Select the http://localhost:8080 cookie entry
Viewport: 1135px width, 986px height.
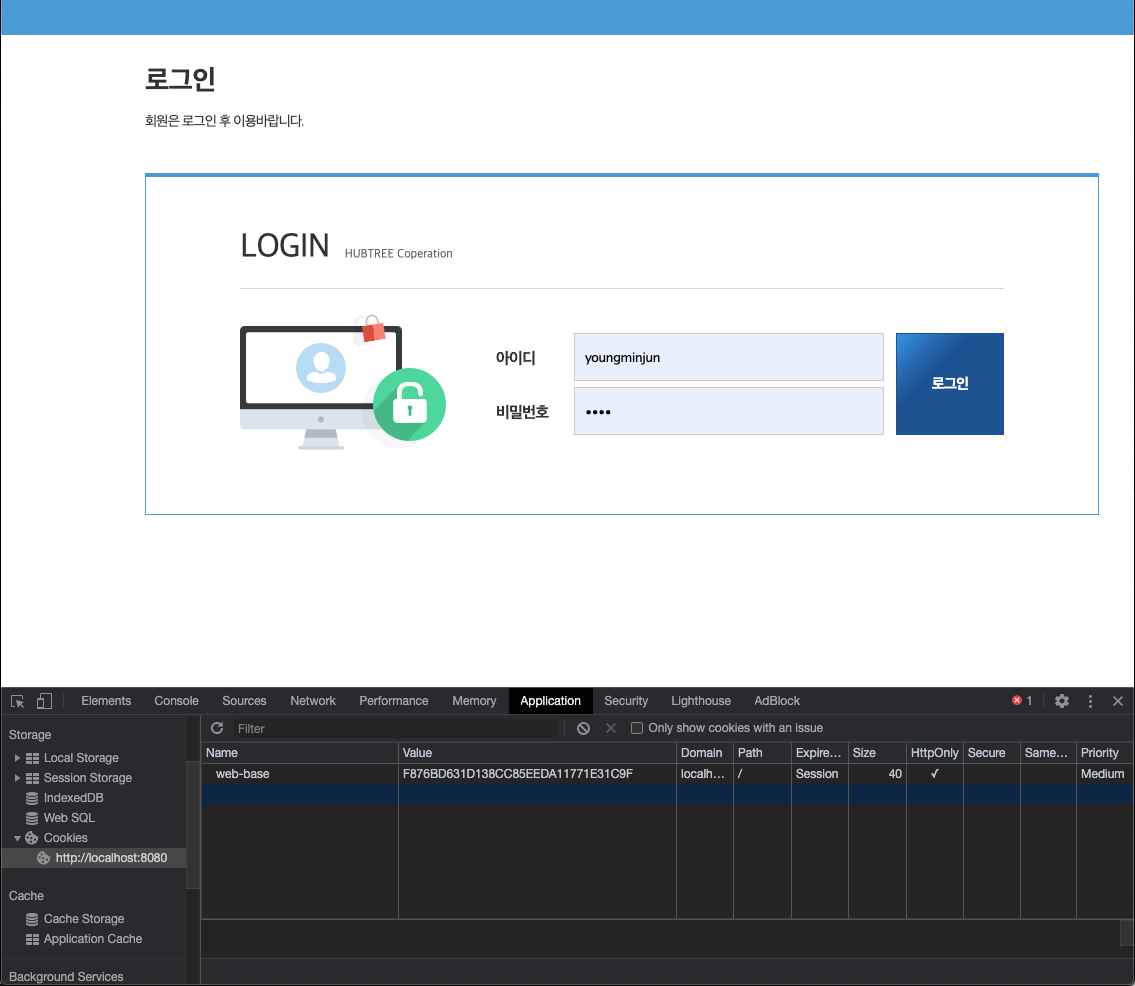pos(111,858)
